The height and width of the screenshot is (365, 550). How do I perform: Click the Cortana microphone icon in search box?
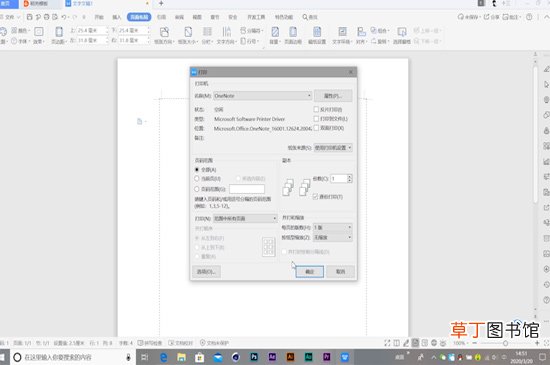point(128,357)
